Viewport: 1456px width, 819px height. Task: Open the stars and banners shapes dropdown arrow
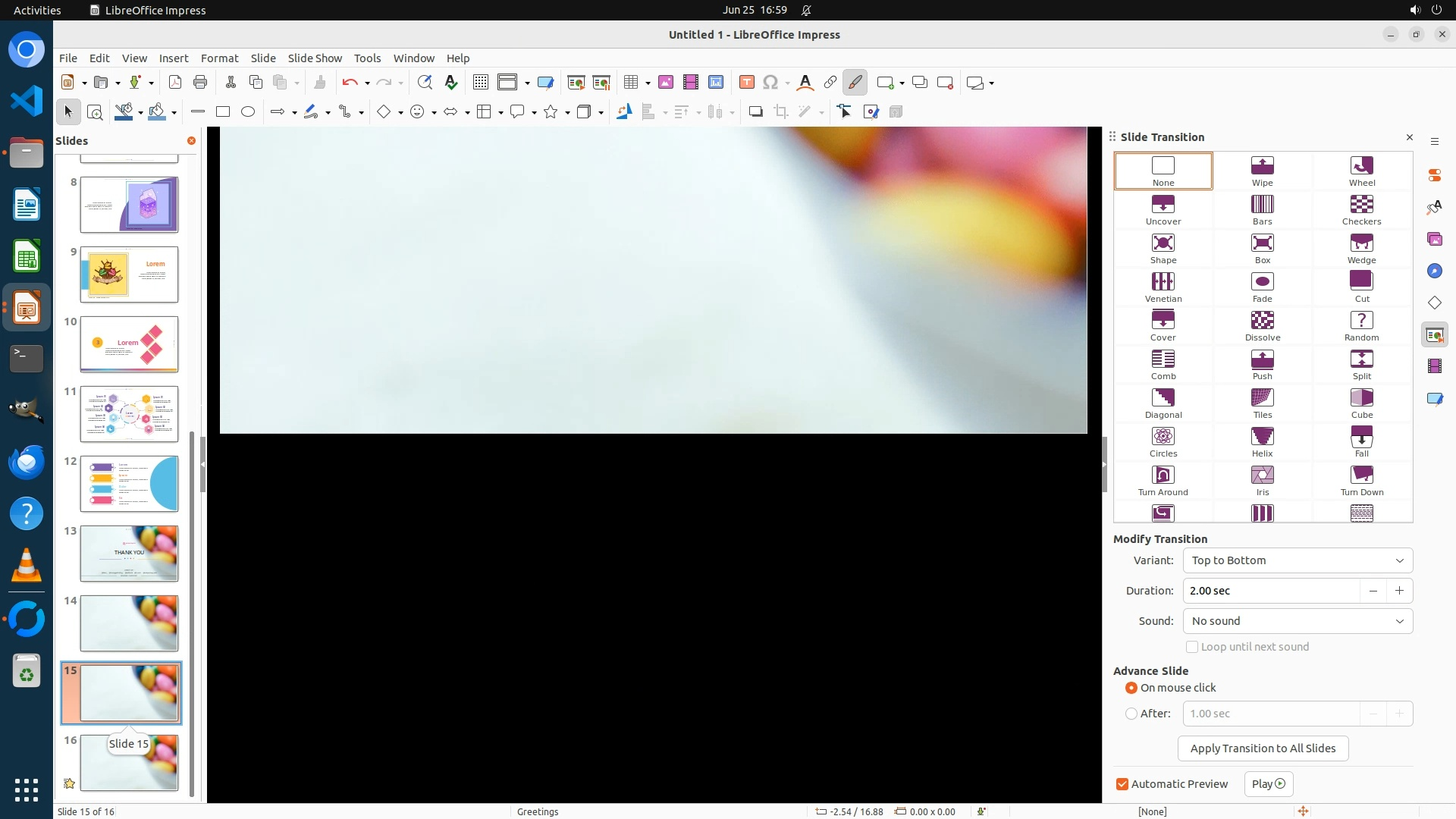pos(567,113)
